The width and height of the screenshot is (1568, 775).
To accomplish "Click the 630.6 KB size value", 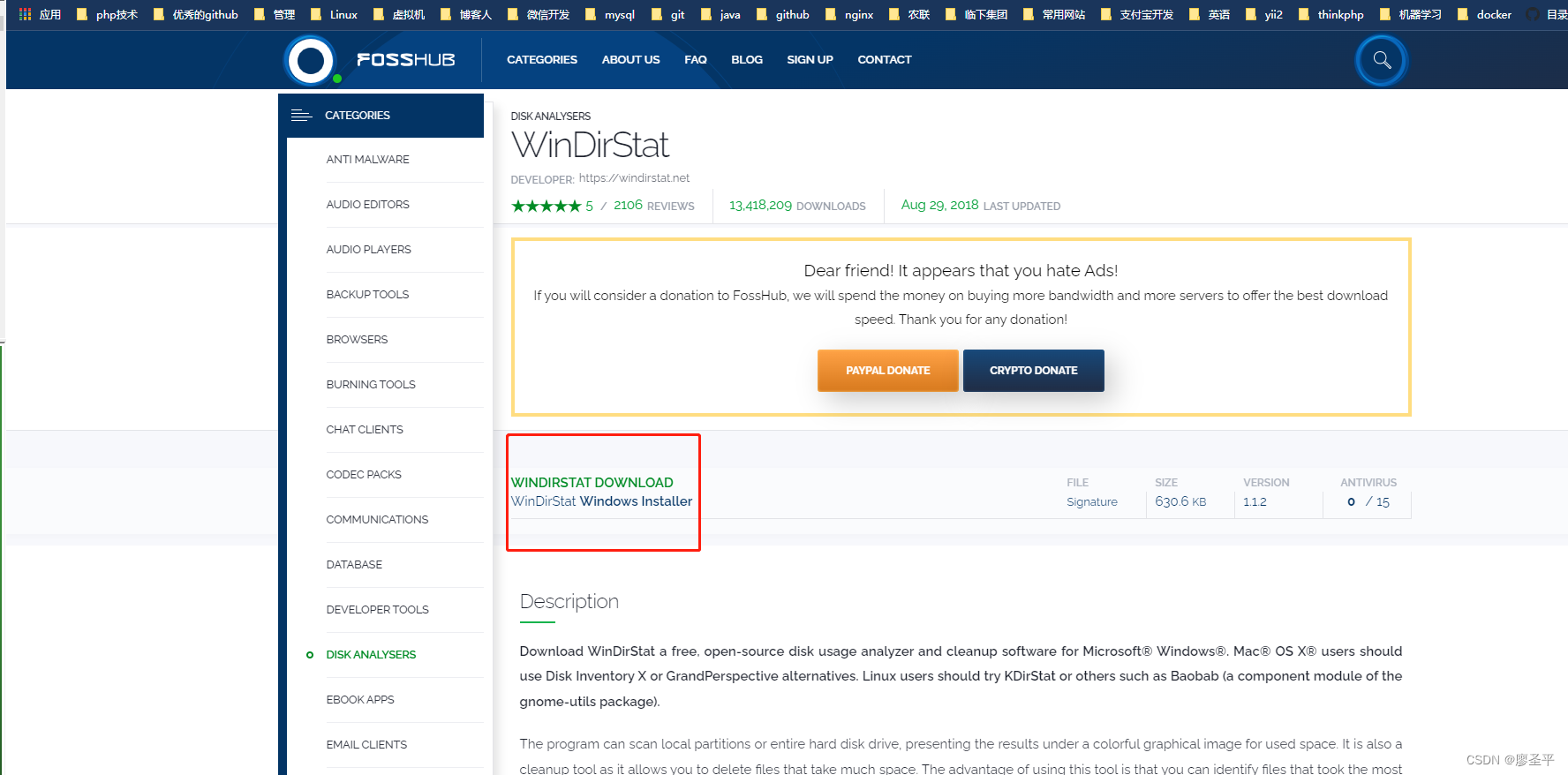I will 1180,502.
